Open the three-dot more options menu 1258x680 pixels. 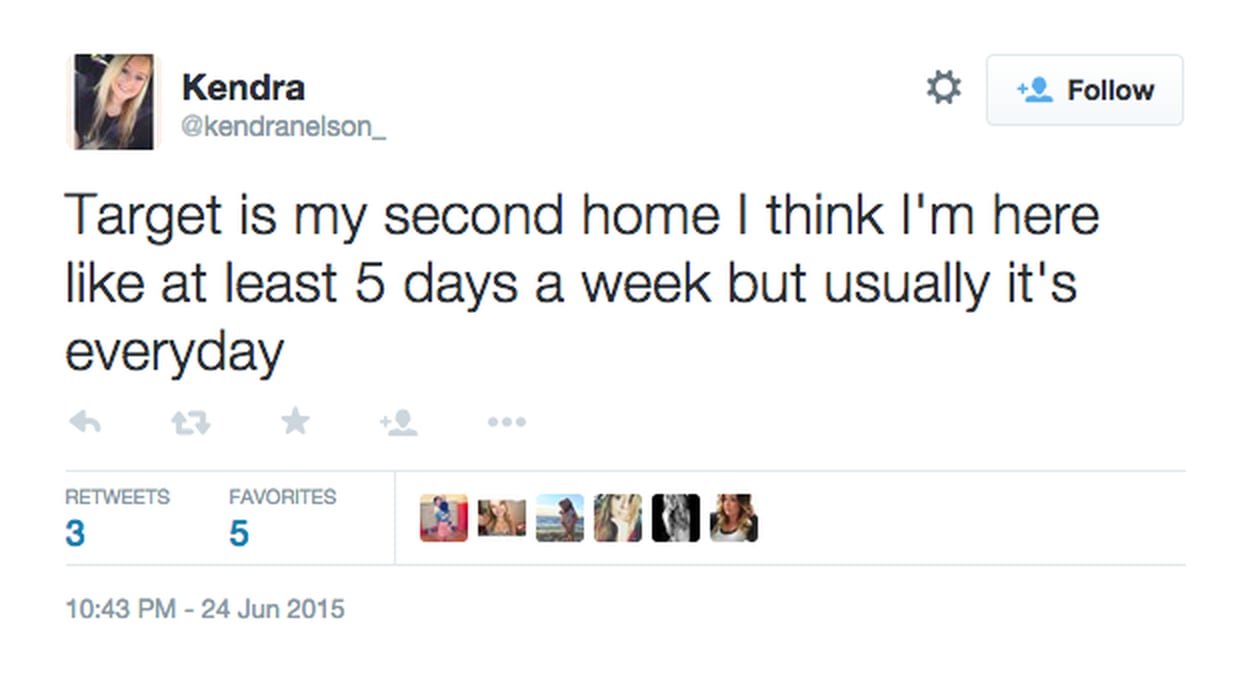pyautogui.click(x=506, y=423)
